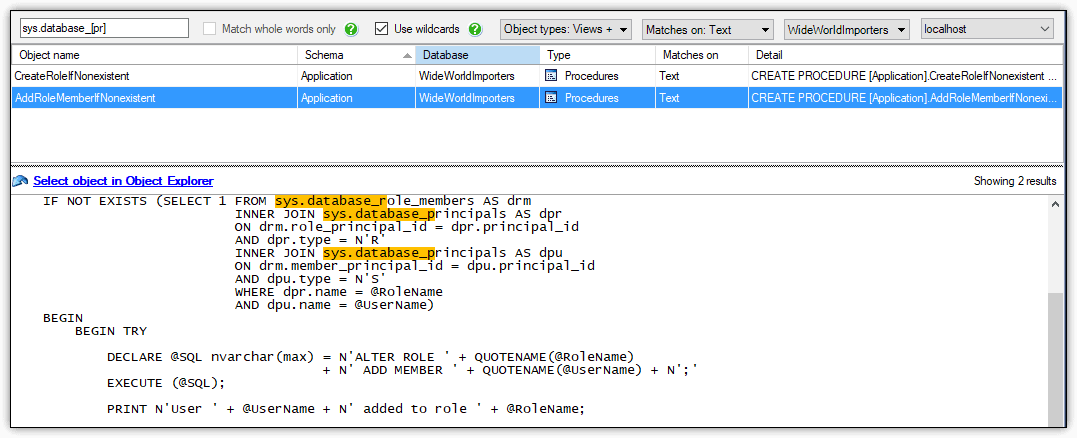Sort by the Object name column header
This screenshot has width=1077, height=438.
[x=150, y=55]
